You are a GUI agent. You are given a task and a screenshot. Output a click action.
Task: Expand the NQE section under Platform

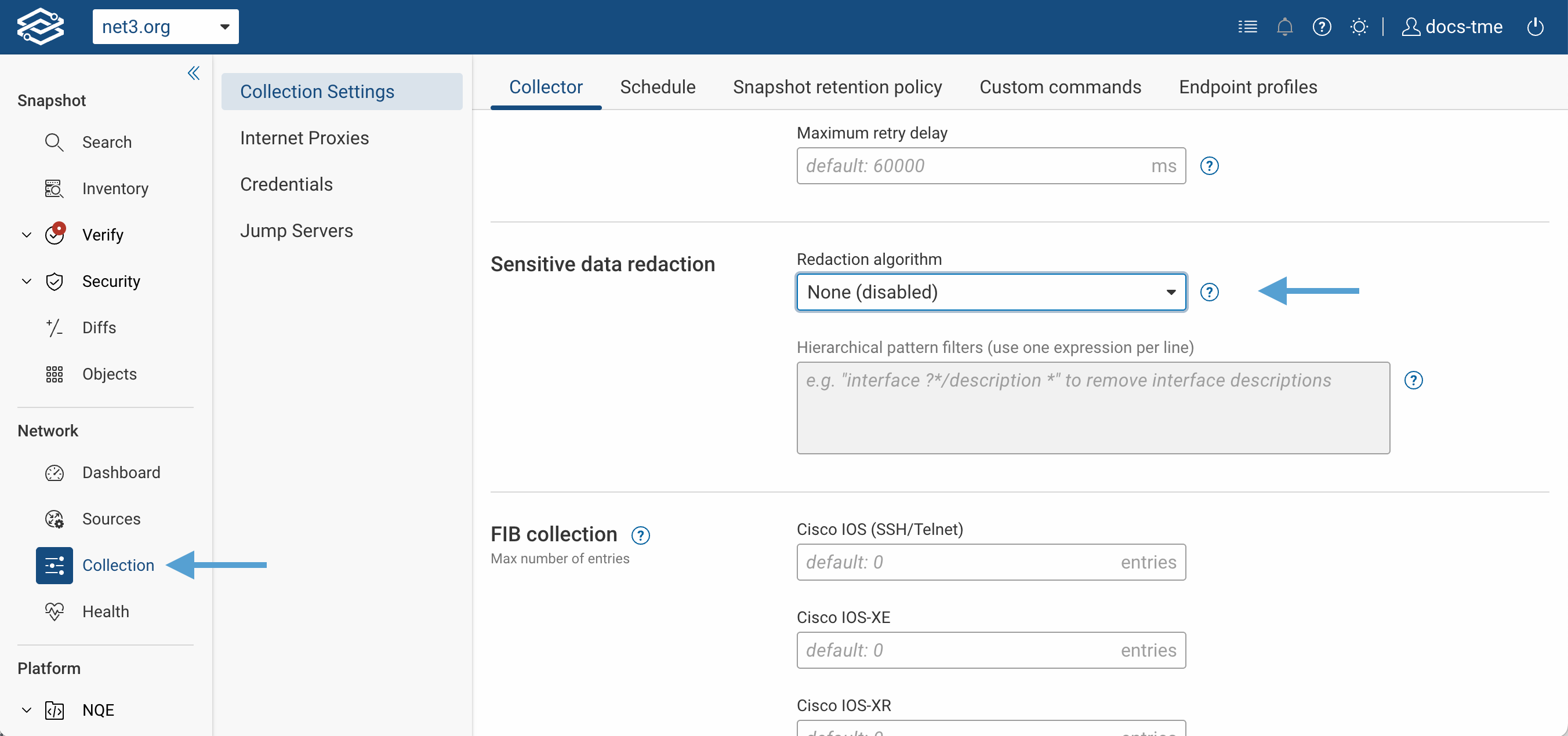coord(26,710)
